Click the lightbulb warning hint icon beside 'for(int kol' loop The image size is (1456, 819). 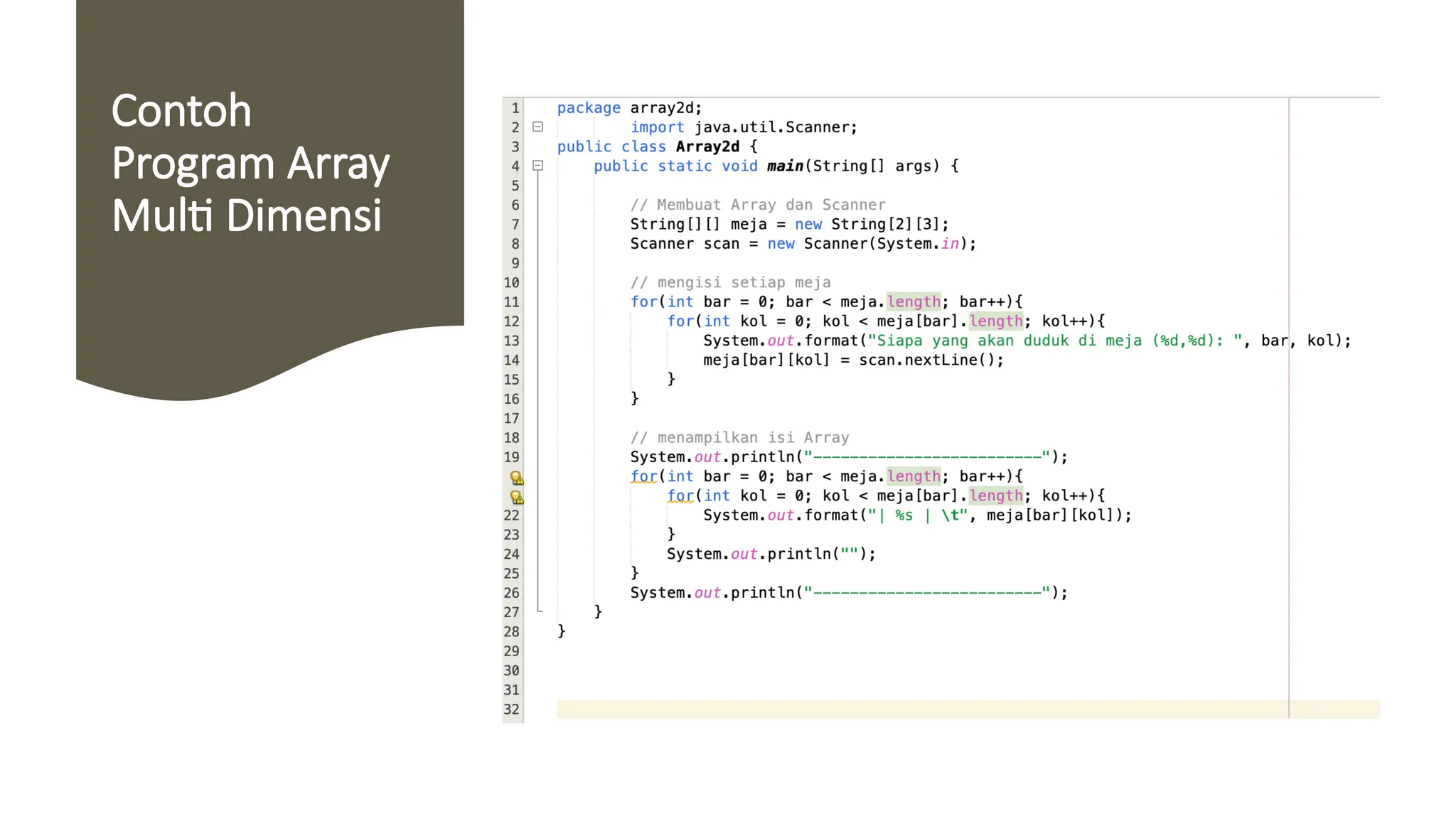(x=517, y=497)
